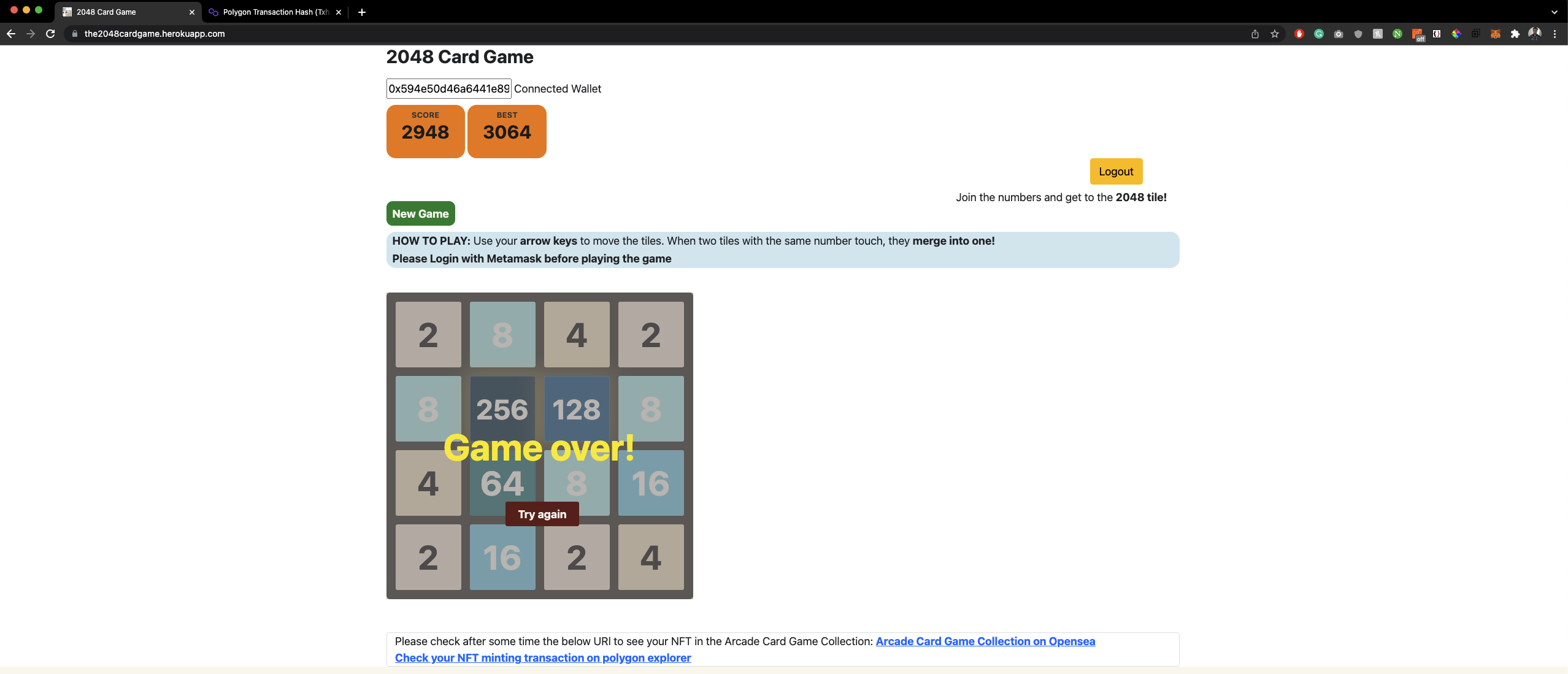Click the browser forward navigation arrow
The width and height of the screenshot is (1568, 674).
(31, 34)
